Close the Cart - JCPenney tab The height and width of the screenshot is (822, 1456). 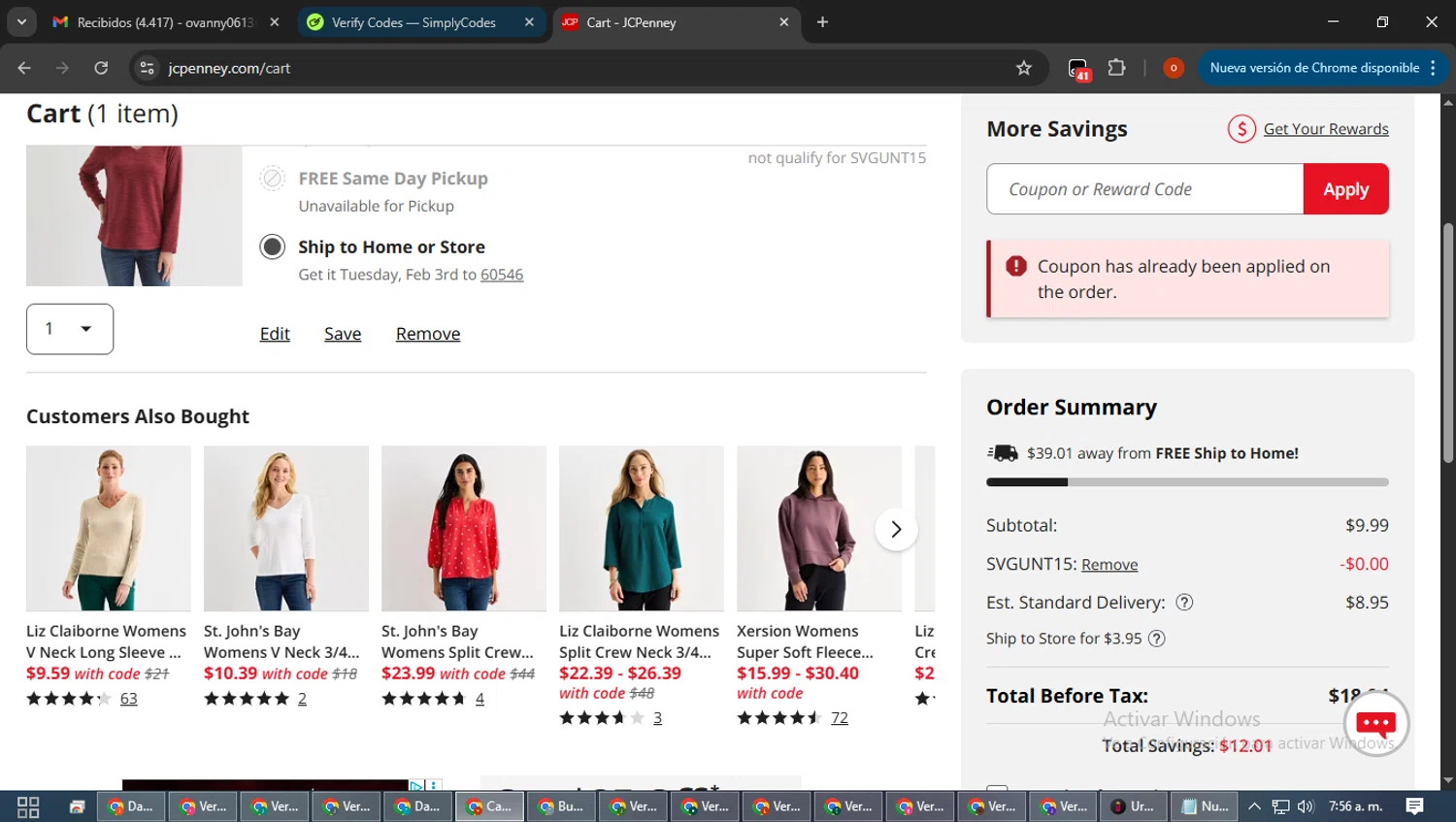point(784,22)
